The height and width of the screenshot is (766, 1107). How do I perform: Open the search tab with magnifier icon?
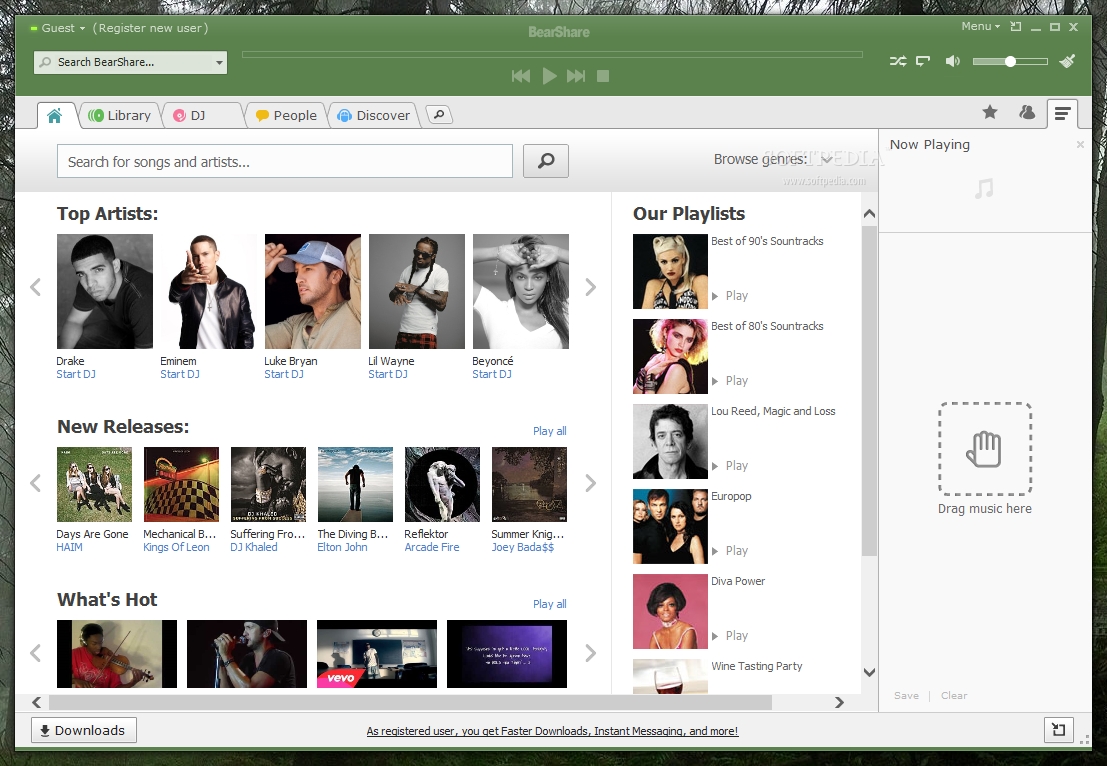coord(439,114)
